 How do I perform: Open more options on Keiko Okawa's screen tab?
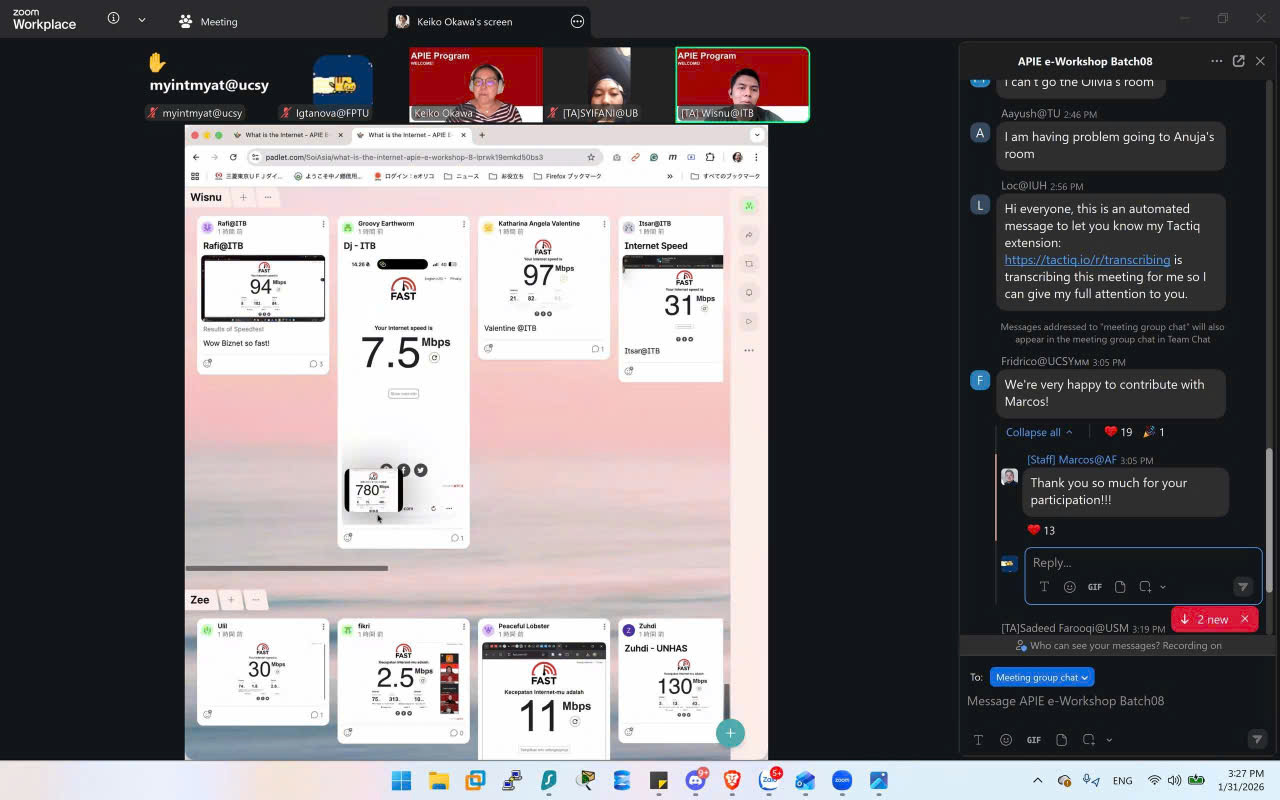point(577,21)
